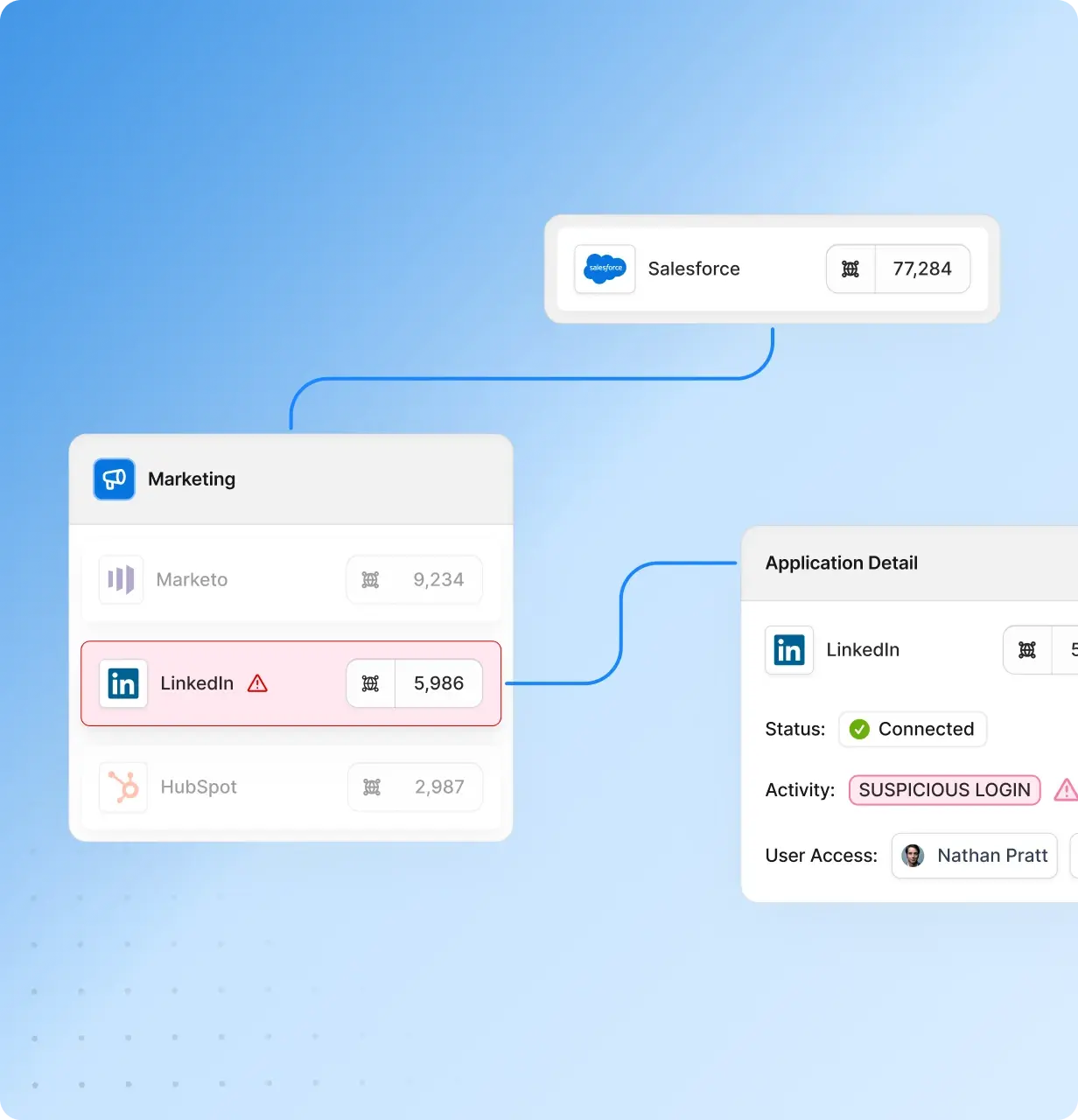The width and height of the screenshot is (1078, 1120).
Task: Click Nathan Pratt's avatar photo
Action: tap(913, 856)
